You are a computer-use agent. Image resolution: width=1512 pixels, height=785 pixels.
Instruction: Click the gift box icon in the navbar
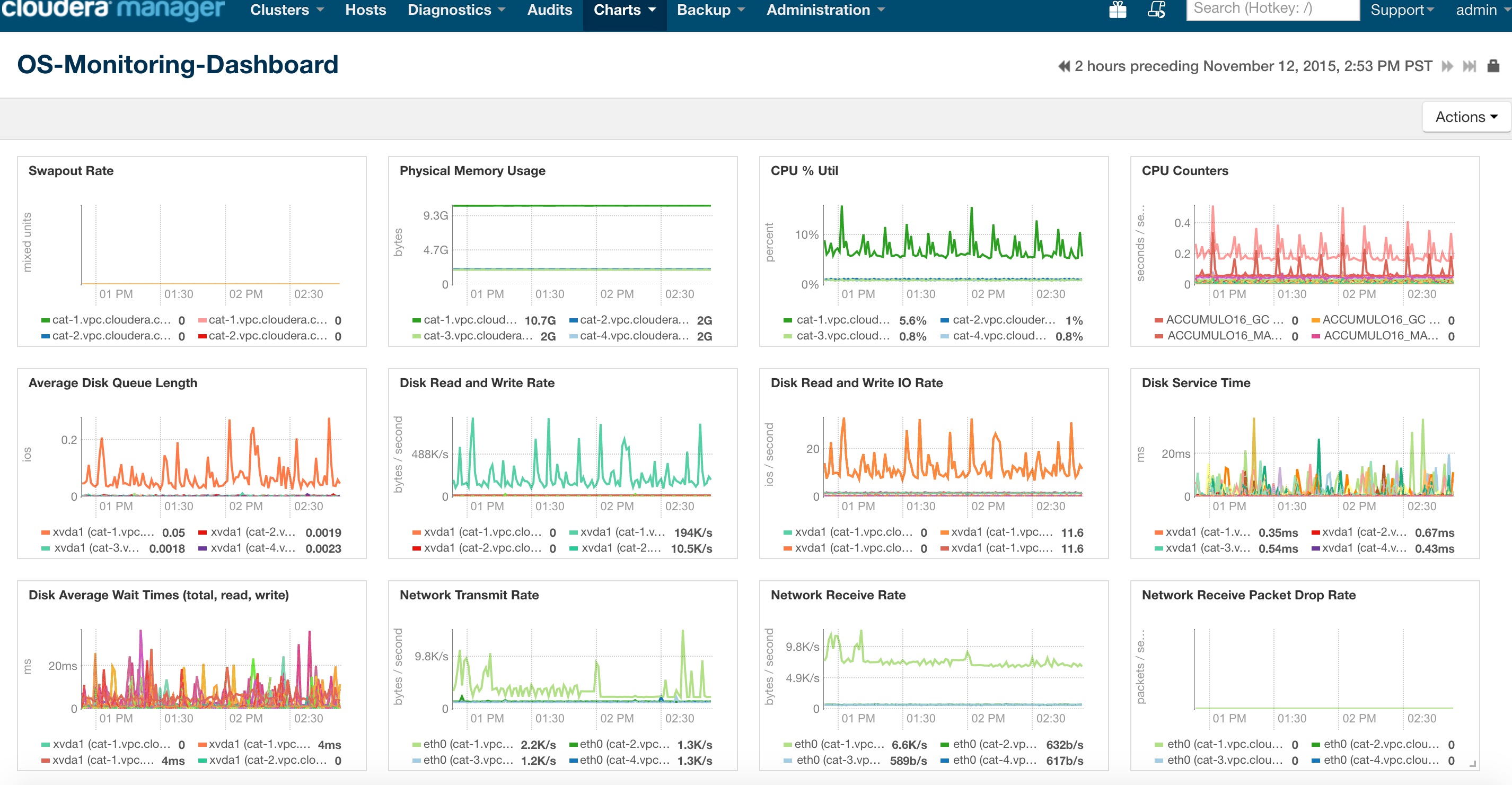(x=1118, y=10)
